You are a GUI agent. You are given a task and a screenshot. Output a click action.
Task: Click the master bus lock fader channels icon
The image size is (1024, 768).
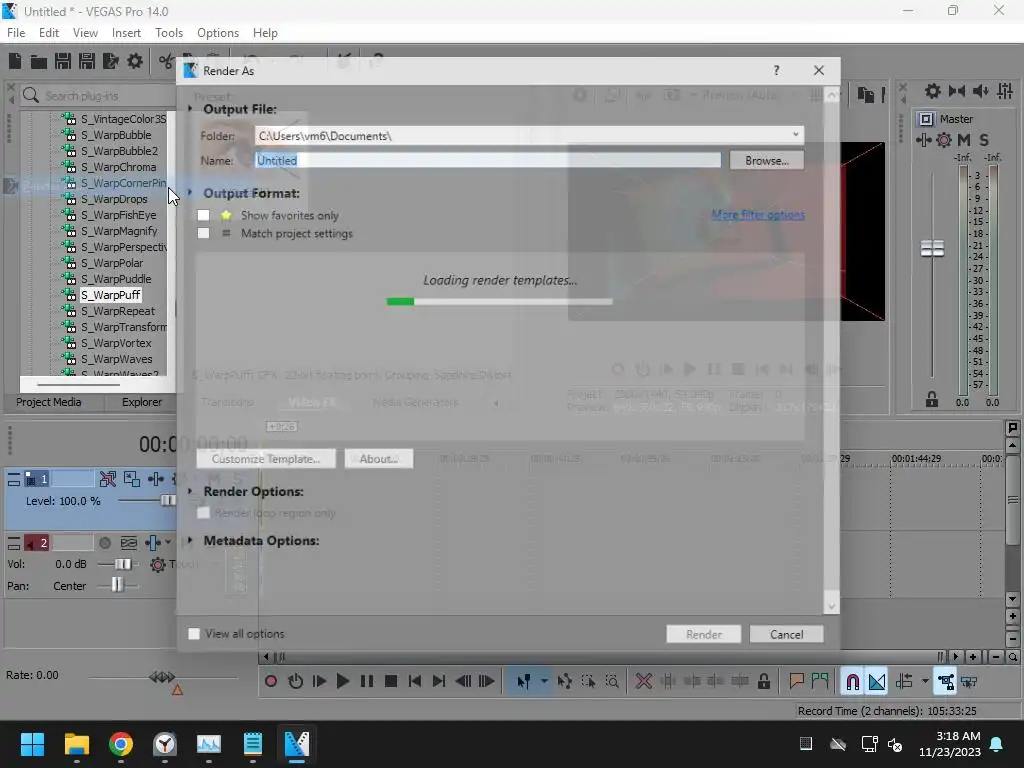click(x=931, y=399)
